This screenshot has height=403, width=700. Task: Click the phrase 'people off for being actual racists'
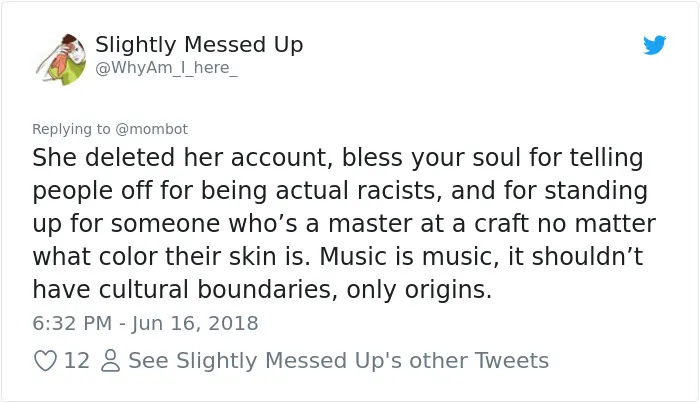[237, 191]
